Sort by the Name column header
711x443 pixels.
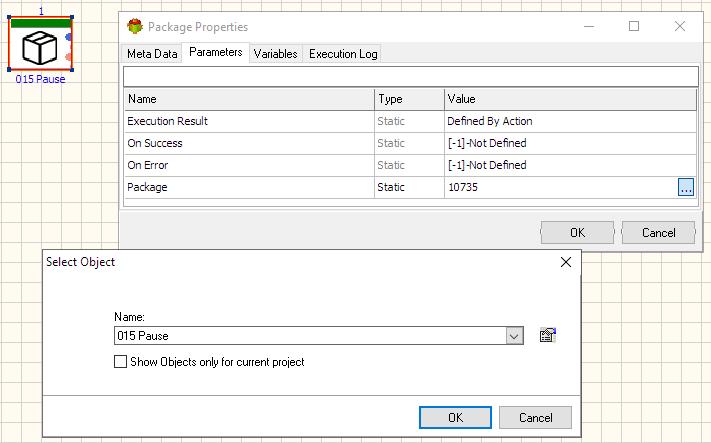pos(249,99)
